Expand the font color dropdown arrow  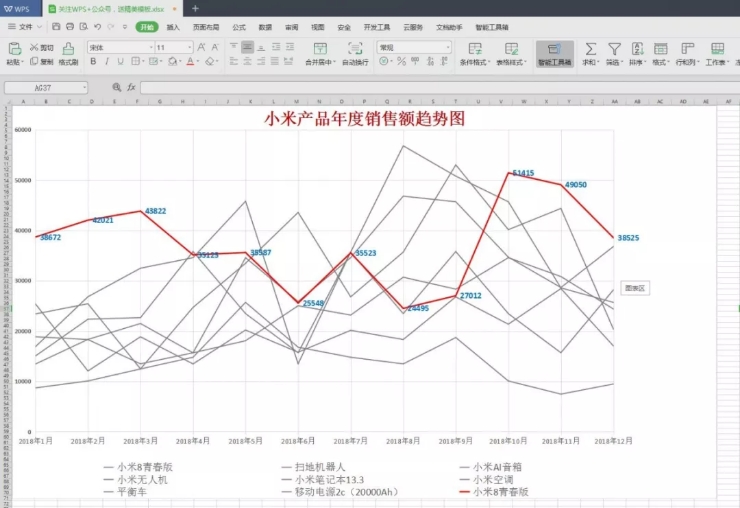point(198,61)
